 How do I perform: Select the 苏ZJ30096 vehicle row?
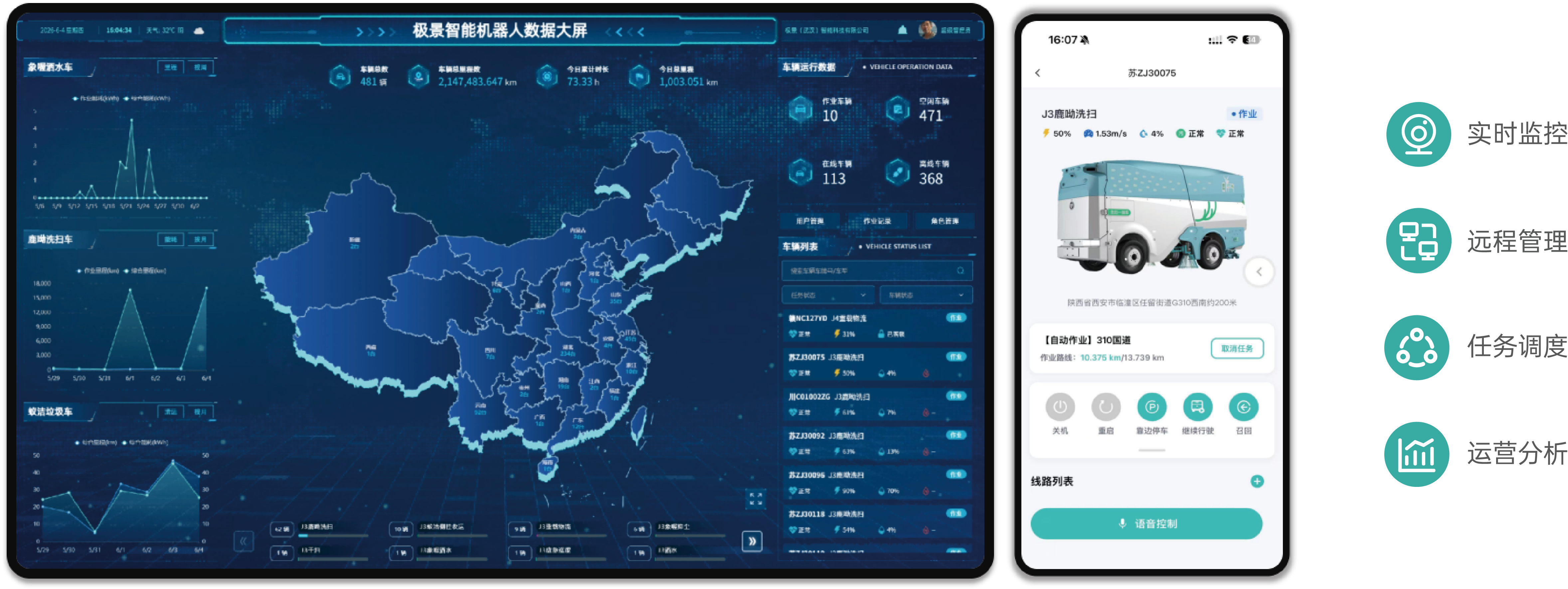[877, 482]
